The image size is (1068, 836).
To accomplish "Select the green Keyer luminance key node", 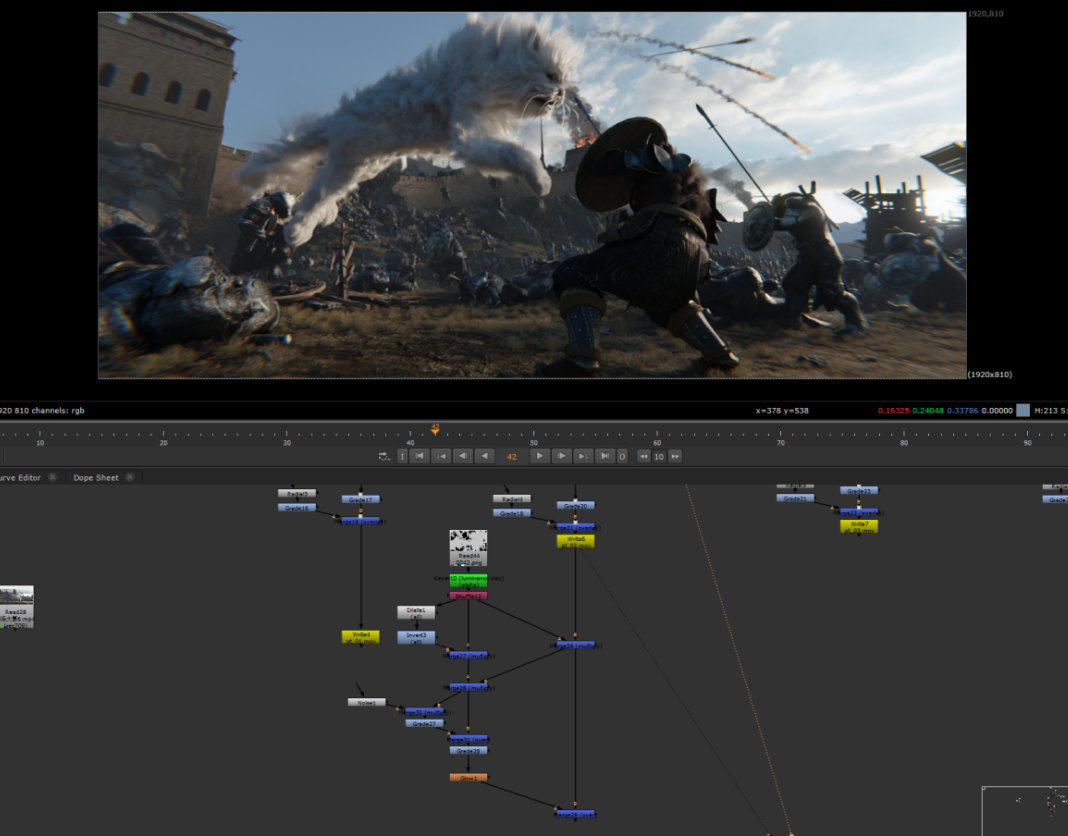I will 468,579.
